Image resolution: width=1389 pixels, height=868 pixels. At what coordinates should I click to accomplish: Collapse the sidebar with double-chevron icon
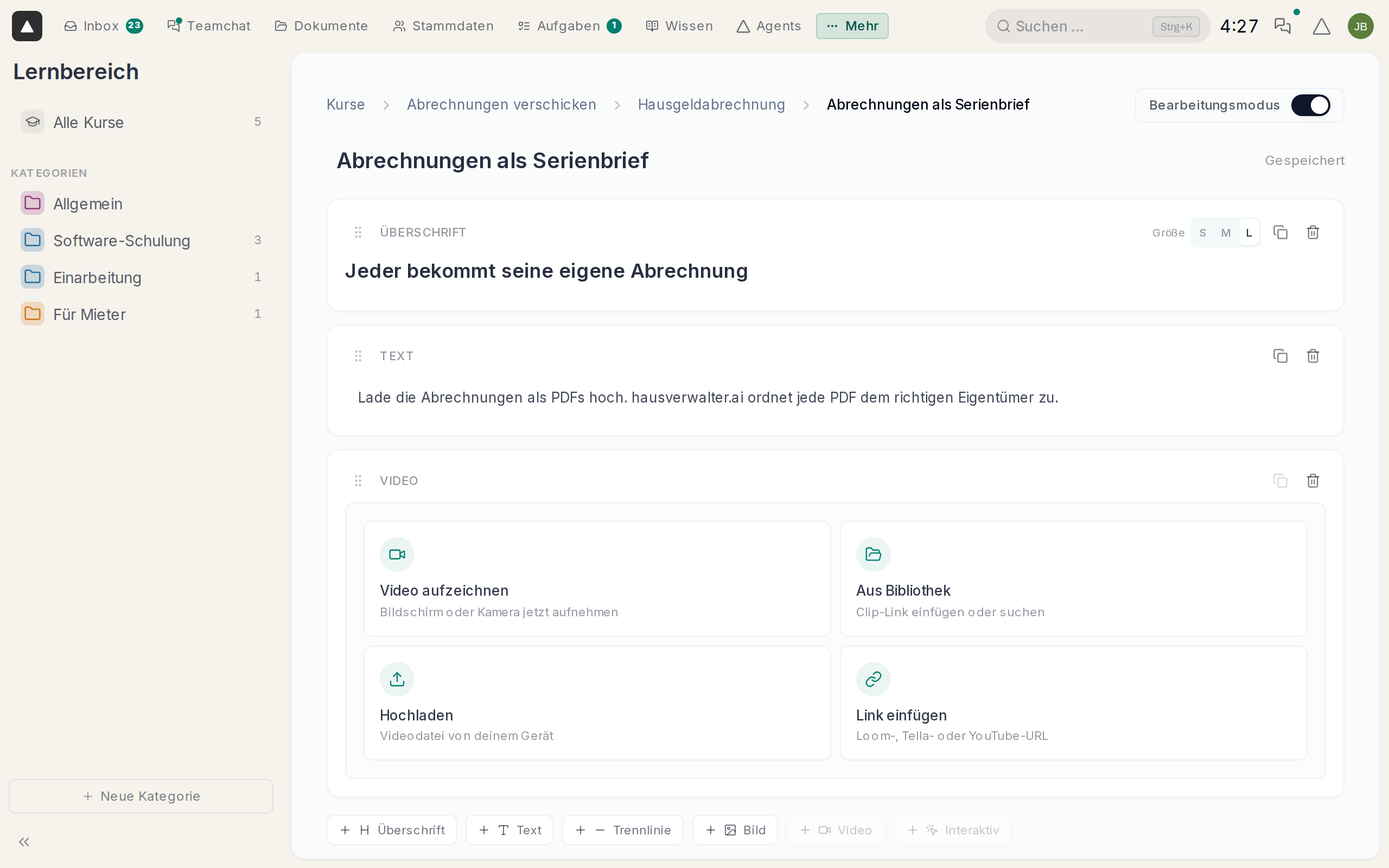24,842
